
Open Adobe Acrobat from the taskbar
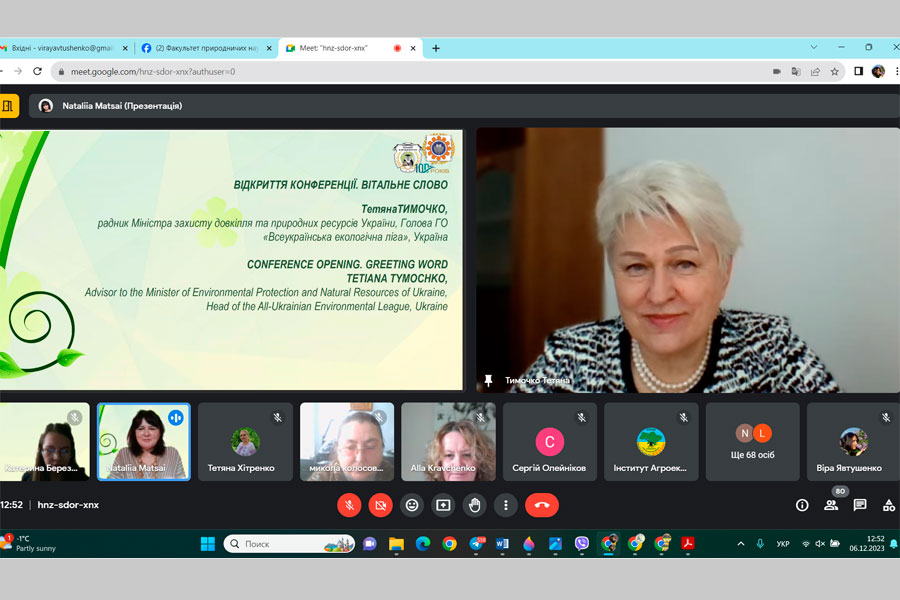[x=688, y=544]
